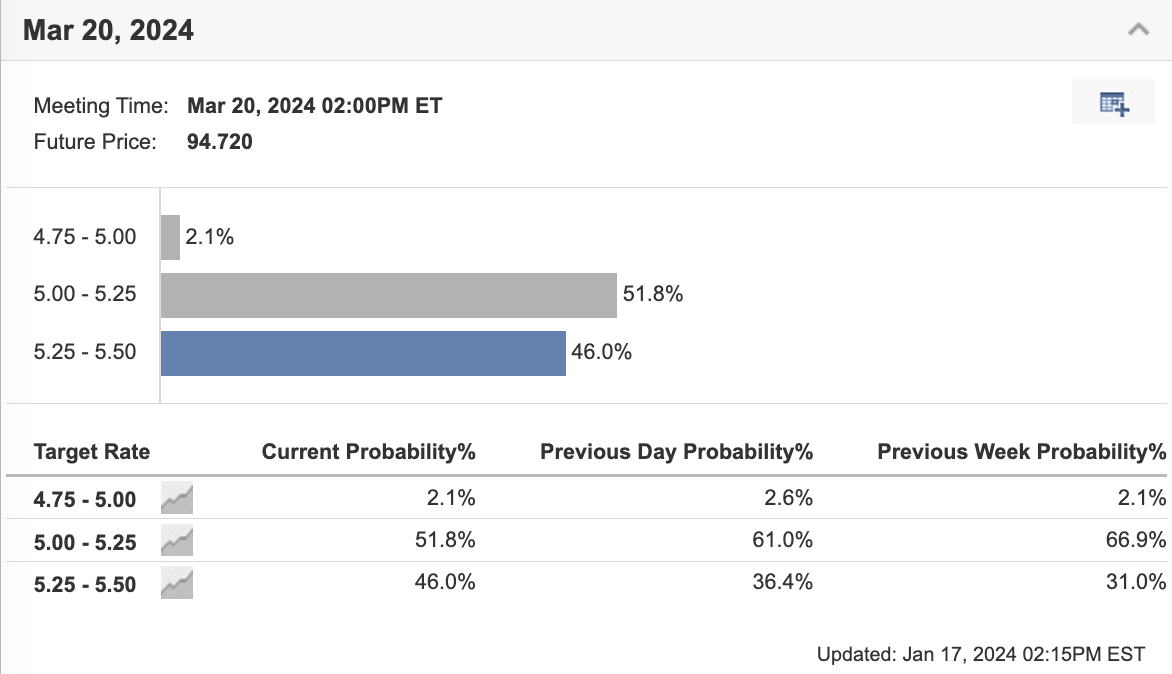This screenshot has width=1172, height=674.
Task: Click the Target Rate column header
Action: tap(91, 452)
